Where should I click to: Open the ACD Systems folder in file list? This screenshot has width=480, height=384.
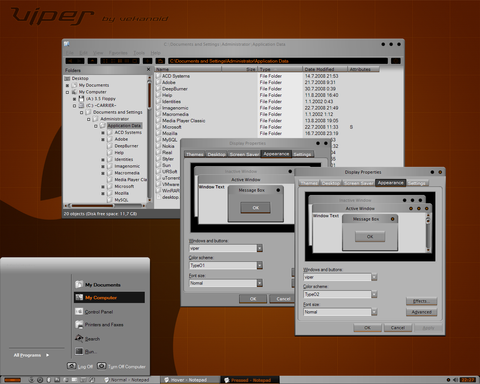point(176,76)
